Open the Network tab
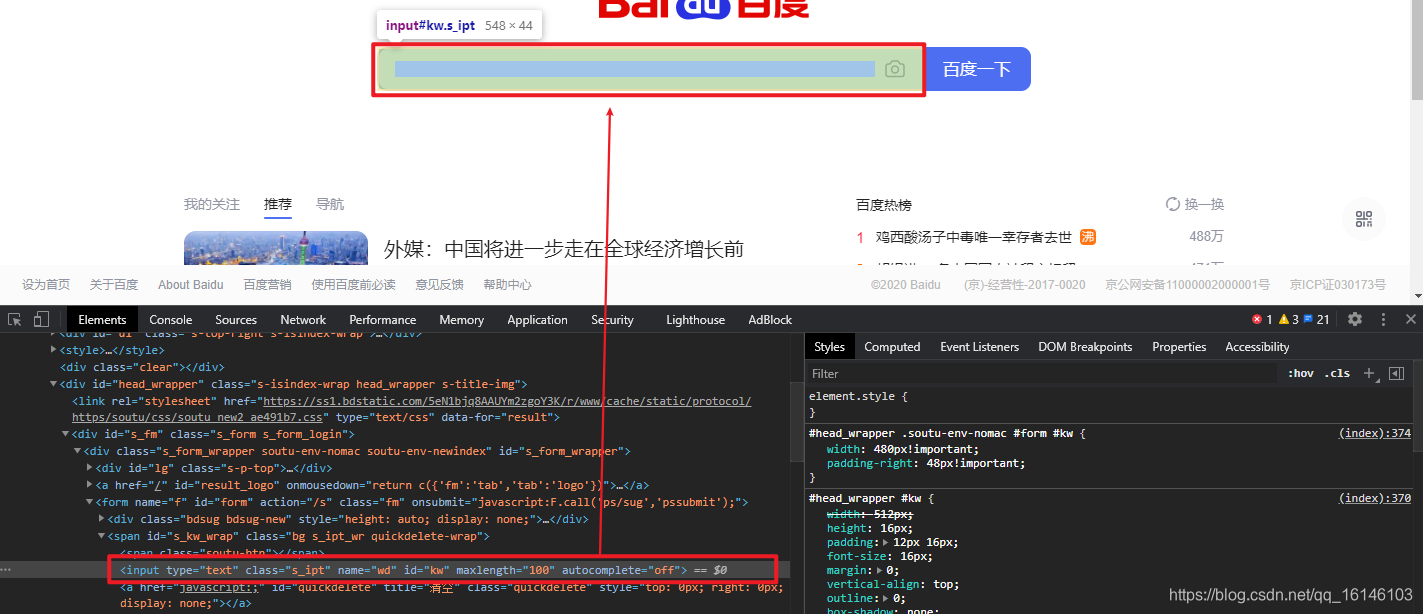This screenshot has width=1423, height=614. coord(303,320)
